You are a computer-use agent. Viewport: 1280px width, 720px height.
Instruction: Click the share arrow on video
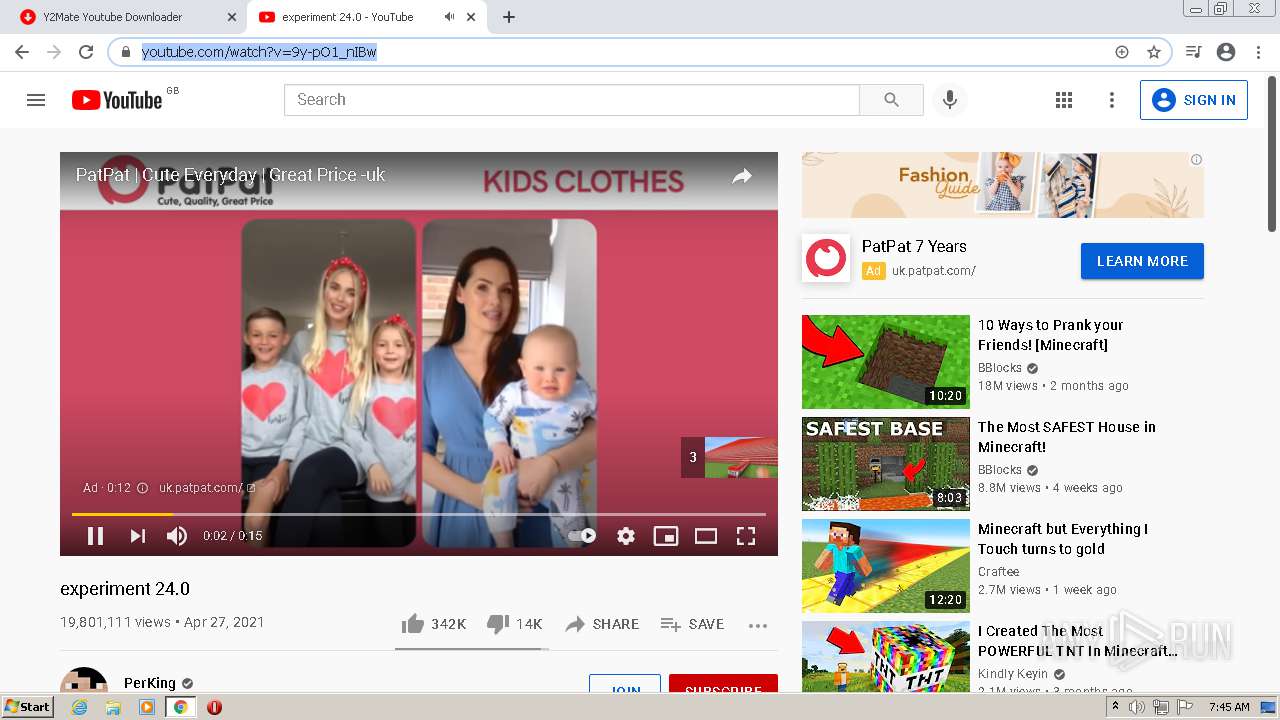click(742, 176)
